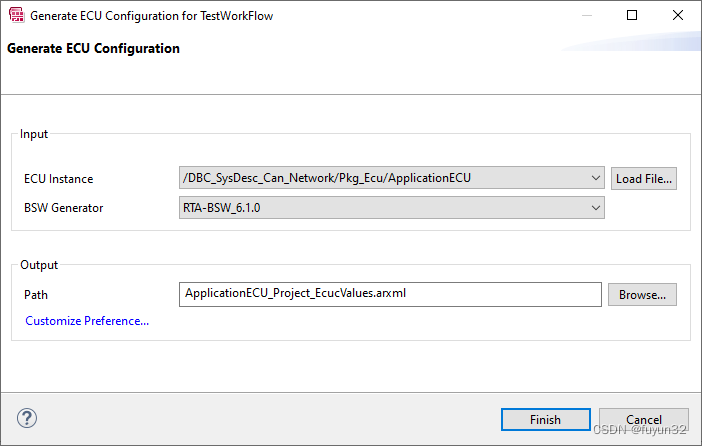Open help via the question mark icon
The image size is (702, 446).
click(27, 418)
